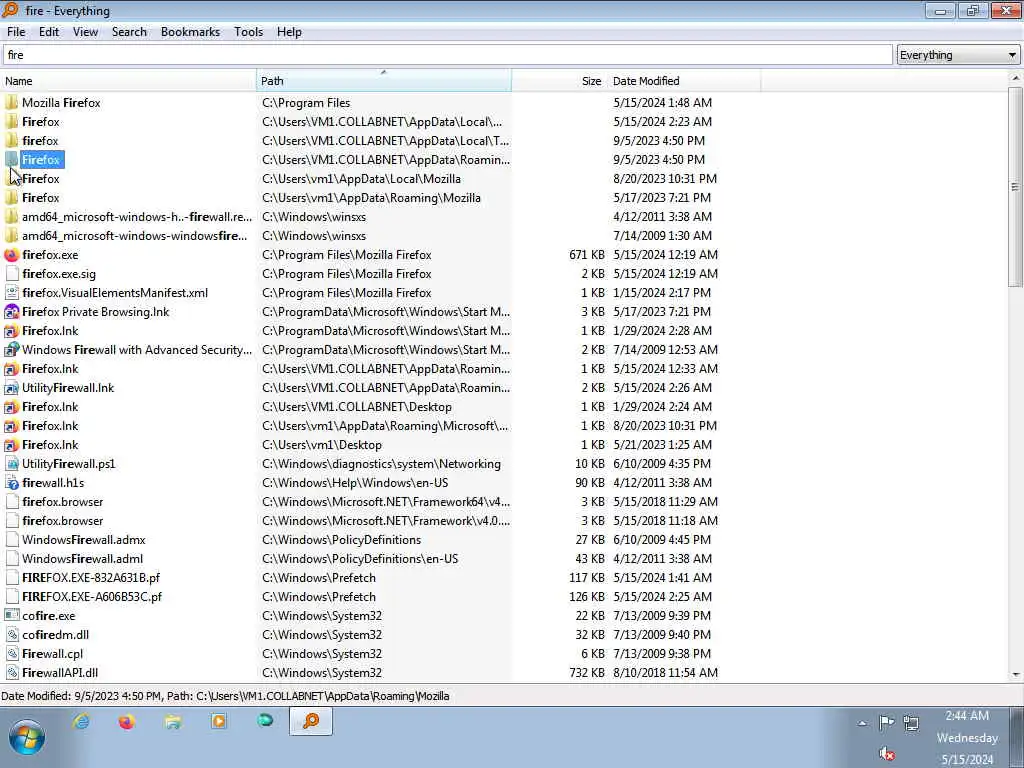Viewport: 1024px width, 768px height.
Task: Click the network tray icon
Action: [911, 722]
